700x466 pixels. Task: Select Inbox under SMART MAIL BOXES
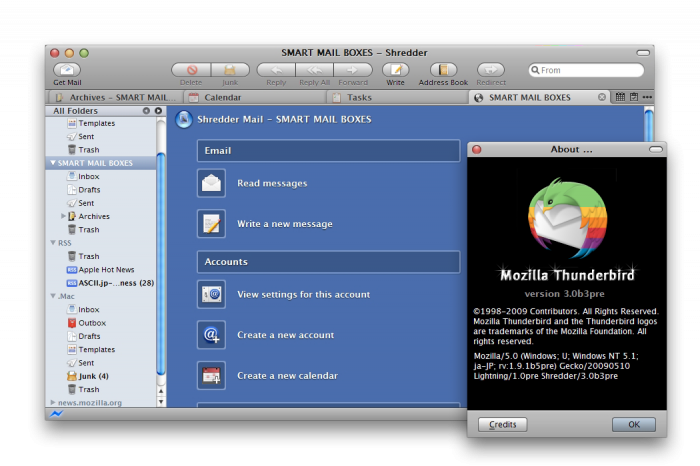pos(89,176)
